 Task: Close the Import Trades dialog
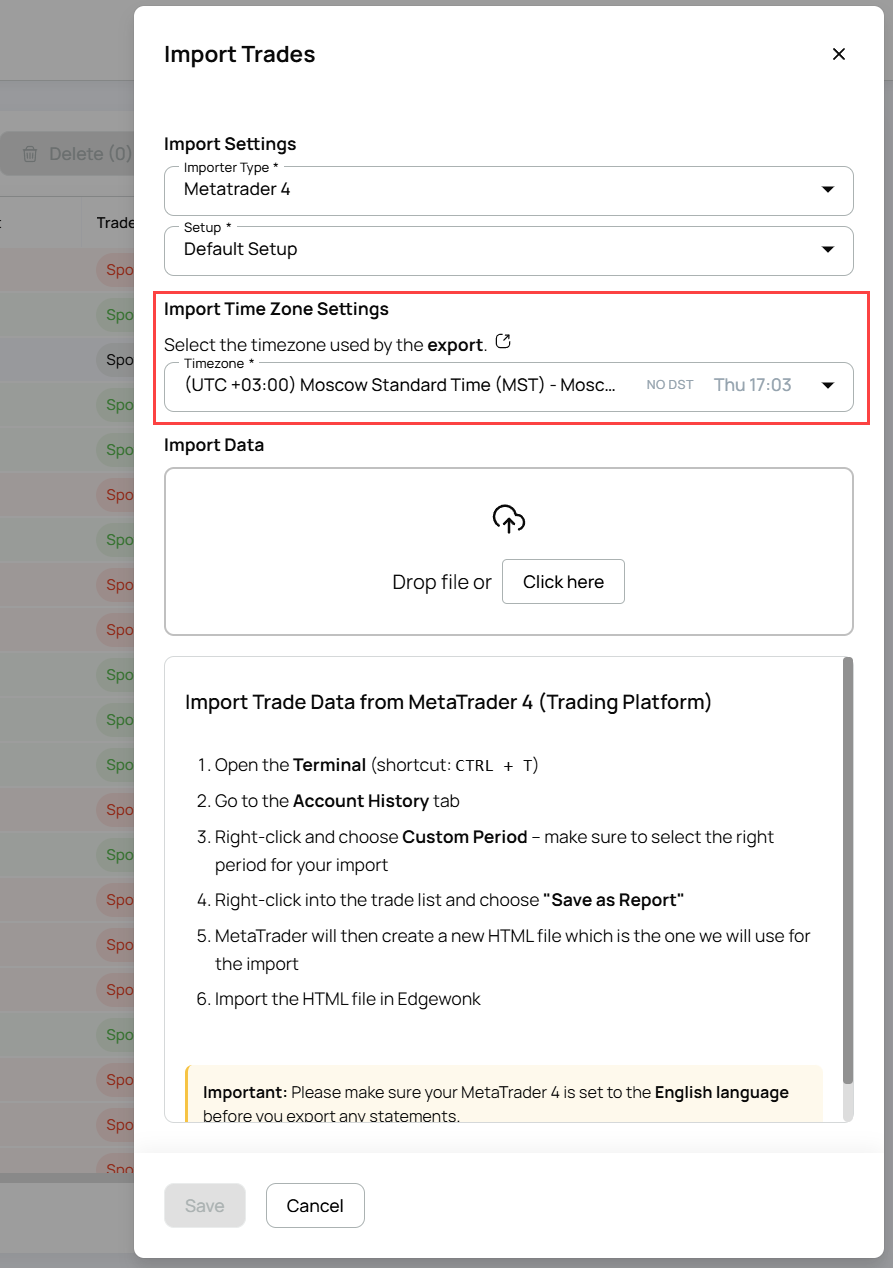[839, 54]
